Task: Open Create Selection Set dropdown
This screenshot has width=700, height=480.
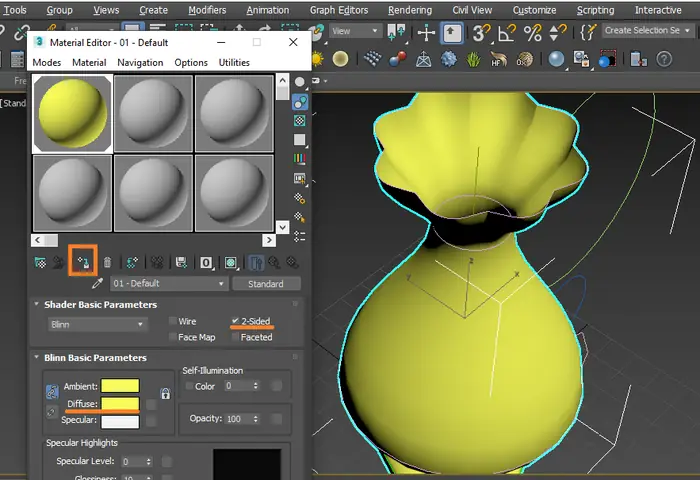Action: pyautogui.click(x=647, y=31)
